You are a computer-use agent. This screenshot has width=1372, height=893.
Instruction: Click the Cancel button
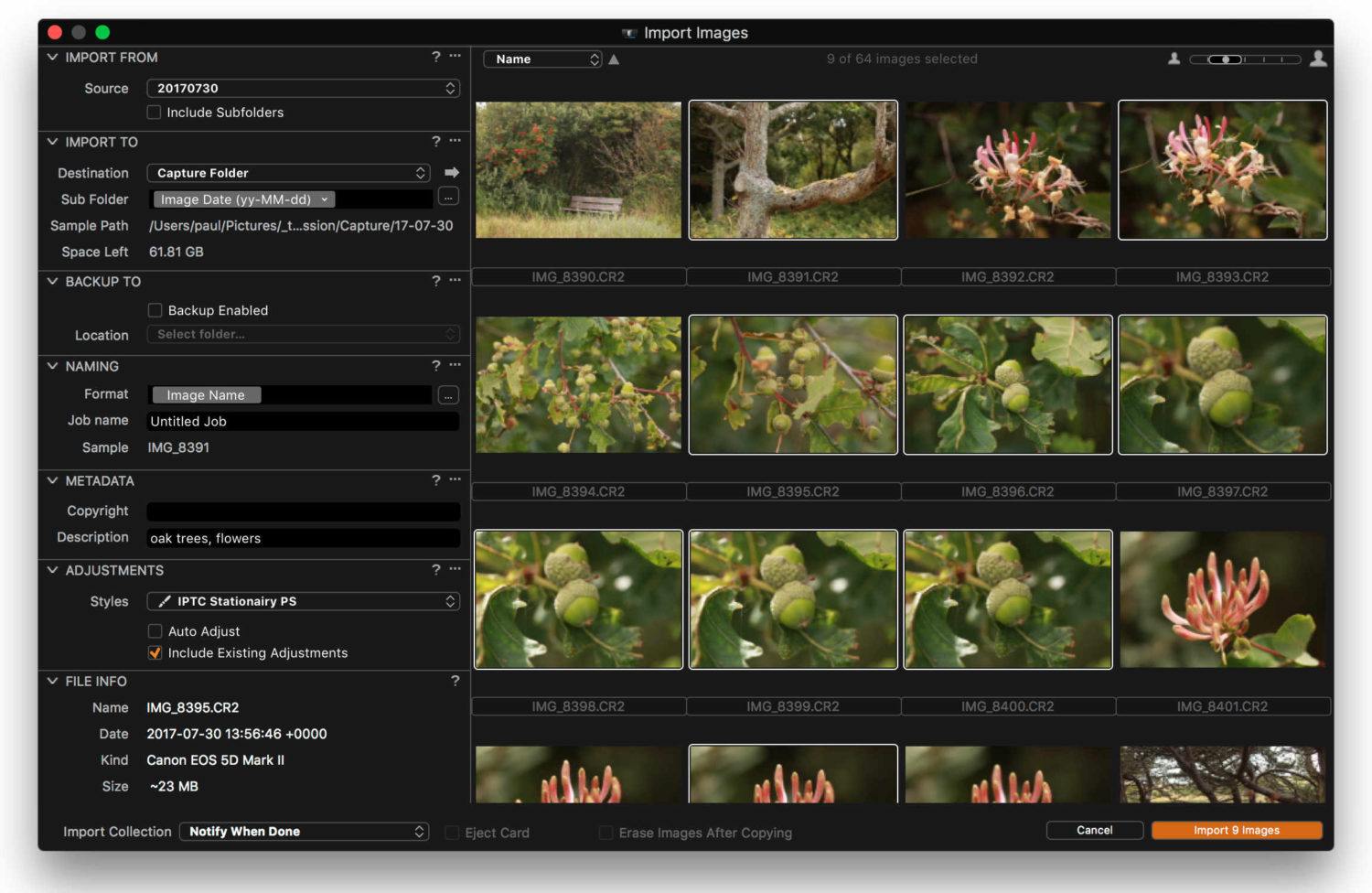(1094, 830)
